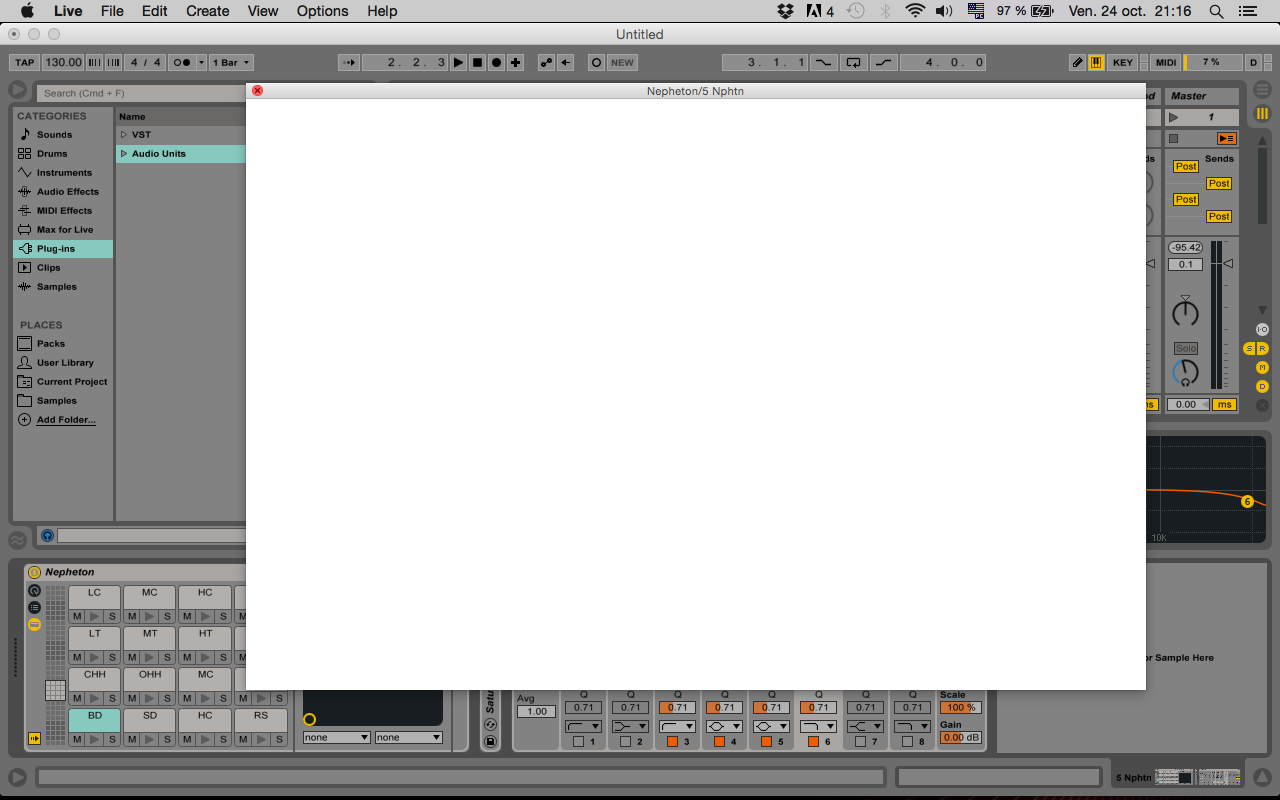Disable EQ filter band 6 checkbox
This screenshot has height=800, width=1280.
[814, 742]
